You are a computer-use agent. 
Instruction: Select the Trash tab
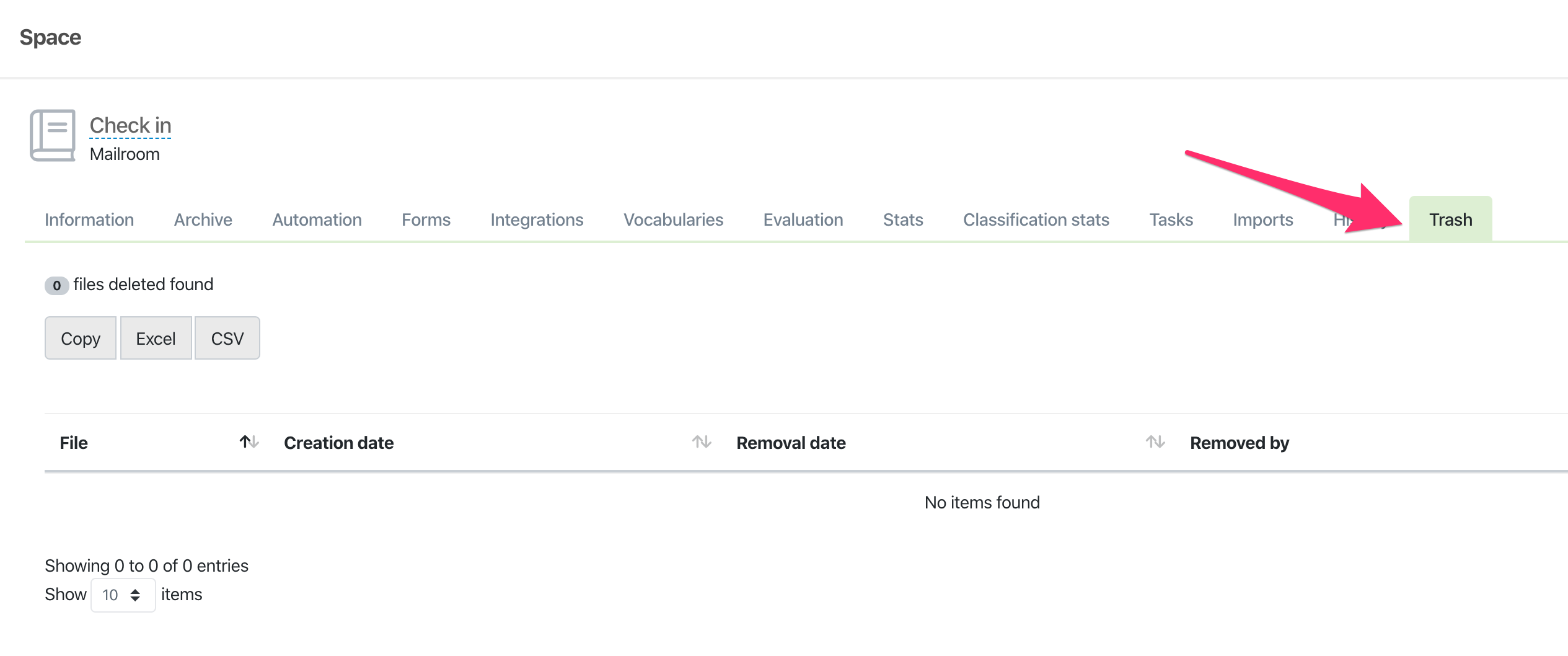coord(1450,219)
